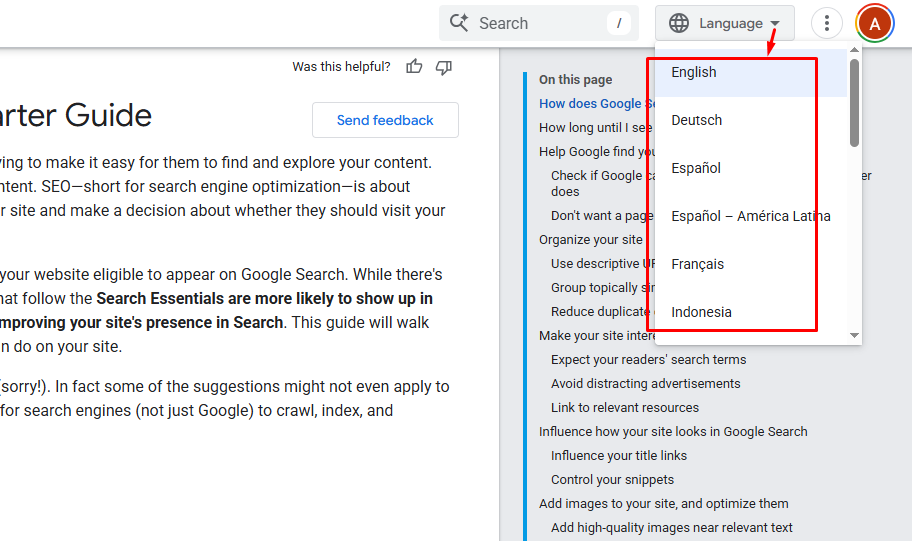Image resolution: width=912 pixels, height=541 pixels.
Task: Open the three-dot more options menu
Action: click(826, 23)
